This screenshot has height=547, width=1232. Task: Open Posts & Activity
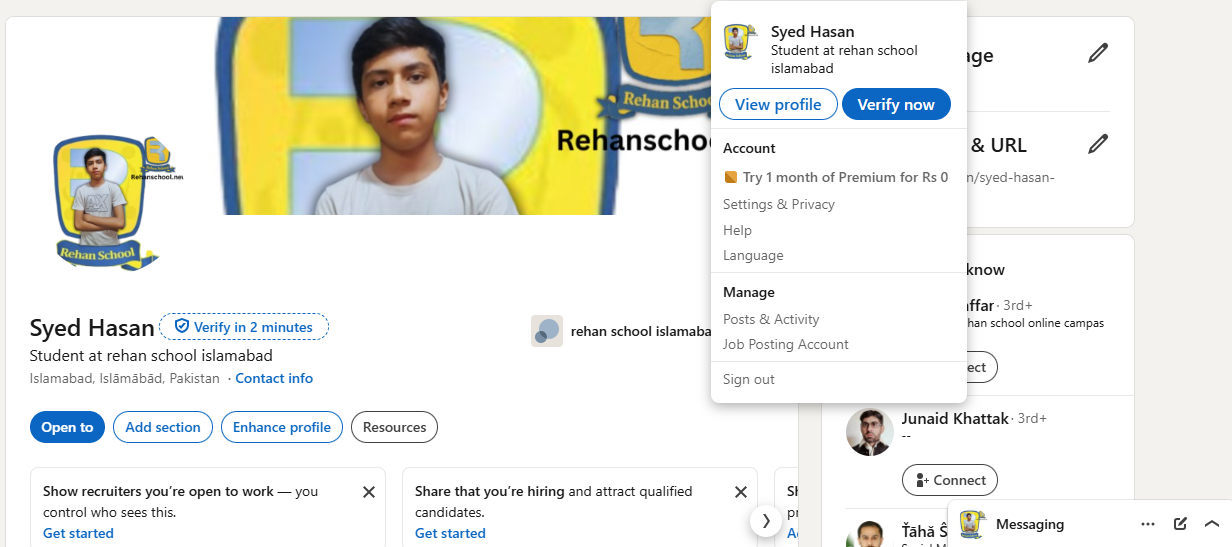click(771, 319)
